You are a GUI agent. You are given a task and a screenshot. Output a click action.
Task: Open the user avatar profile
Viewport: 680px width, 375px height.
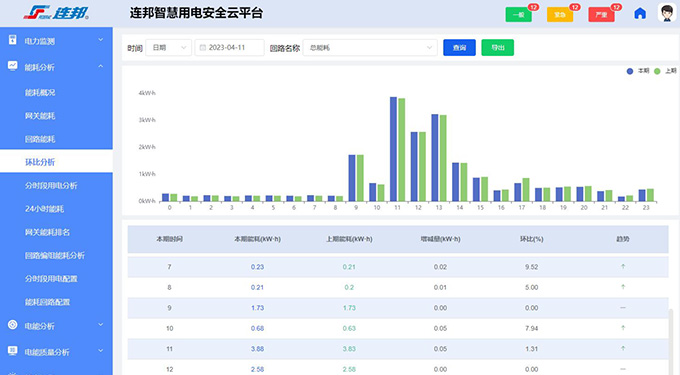pos(667,13)
